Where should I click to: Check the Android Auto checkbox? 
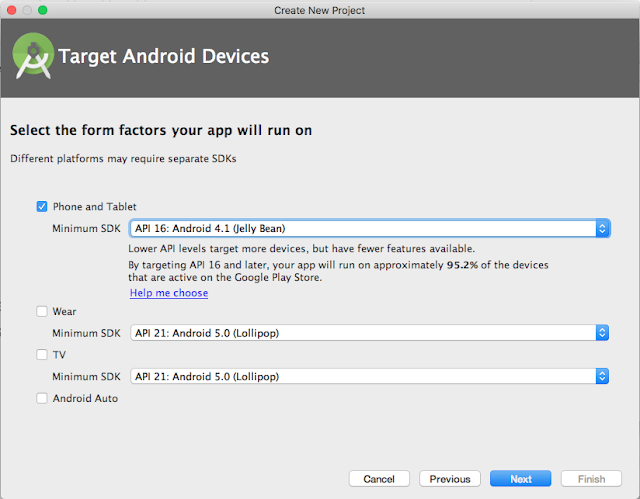[x=42, y=398]
